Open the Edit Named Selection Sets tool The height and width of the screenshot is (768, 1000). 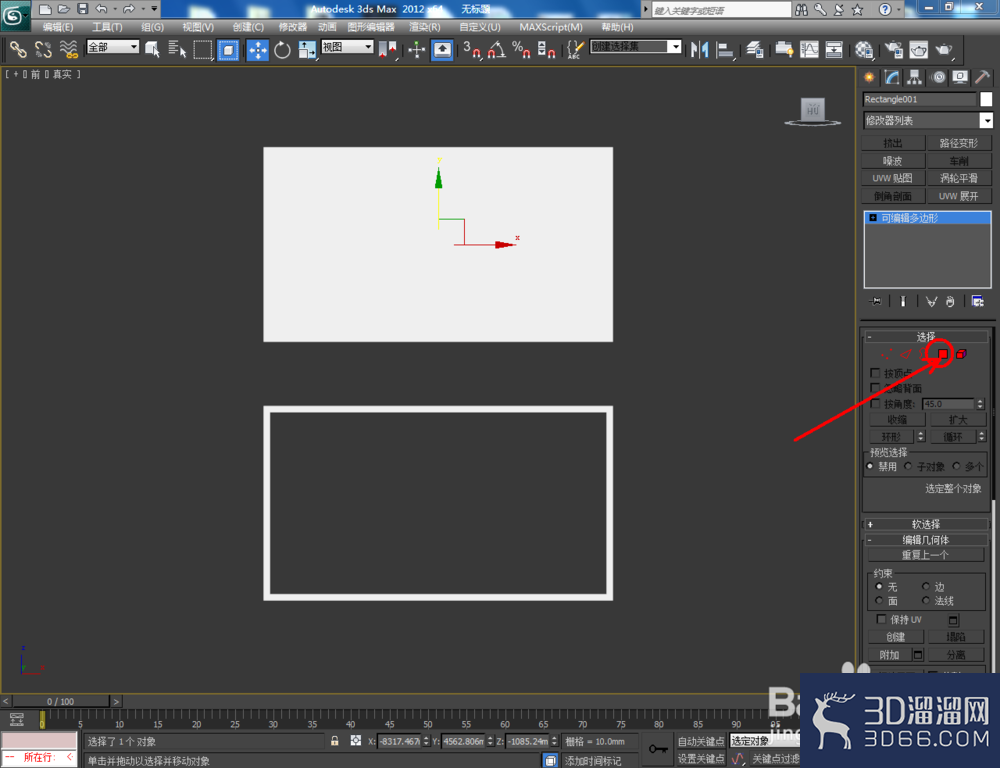tap(575, 50)
